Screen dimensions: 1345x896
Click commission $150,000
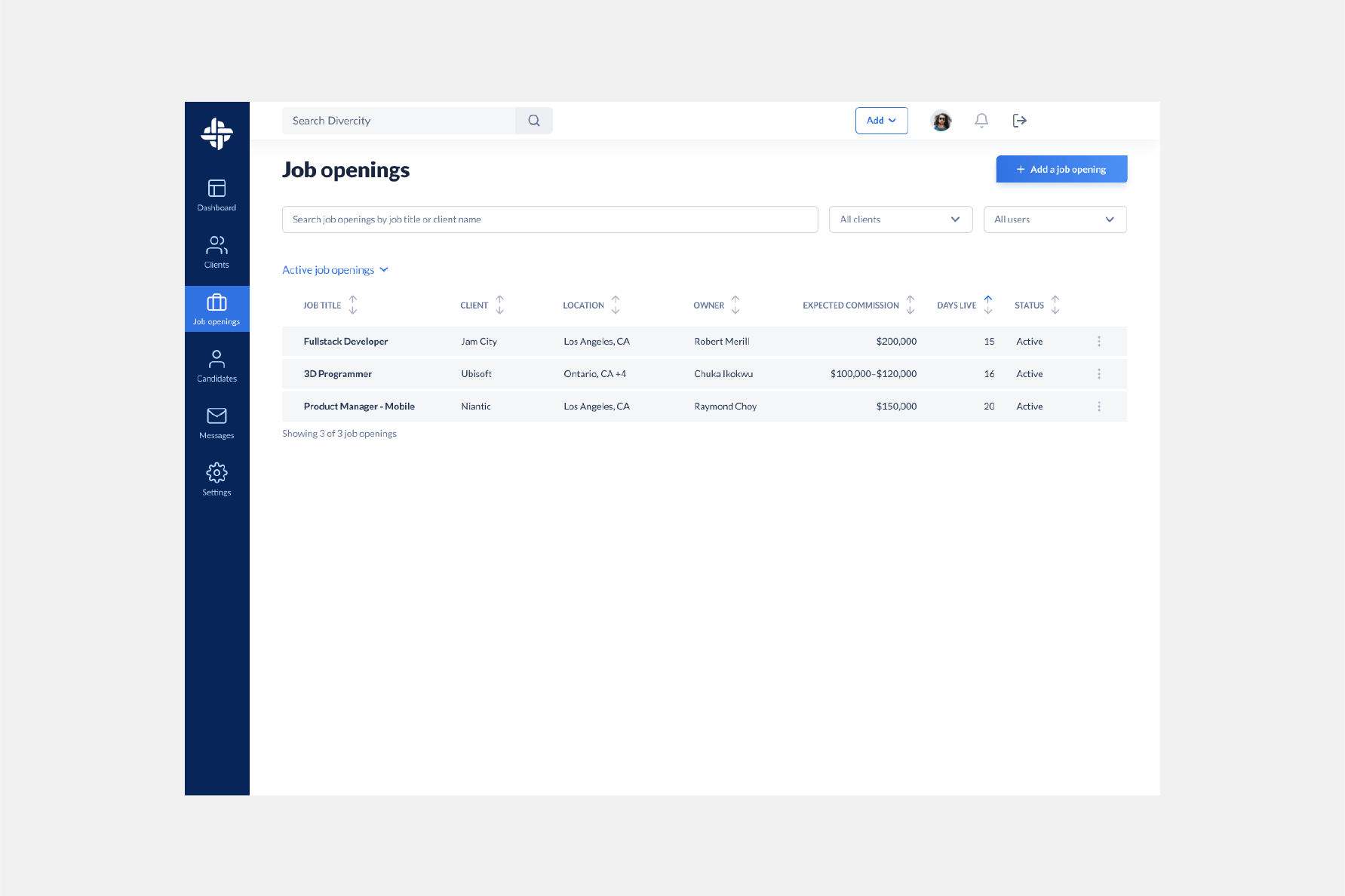896,407
